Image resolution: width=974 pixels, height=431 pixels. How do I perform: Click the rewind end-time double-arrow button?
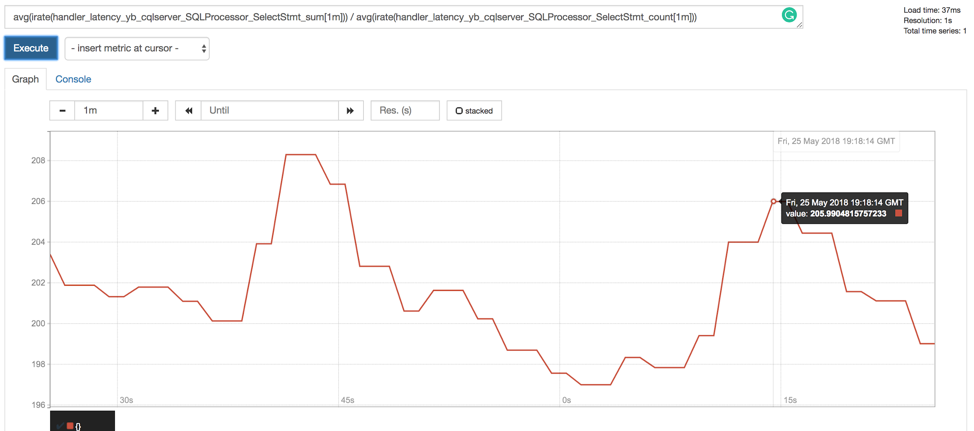point(188,111)
